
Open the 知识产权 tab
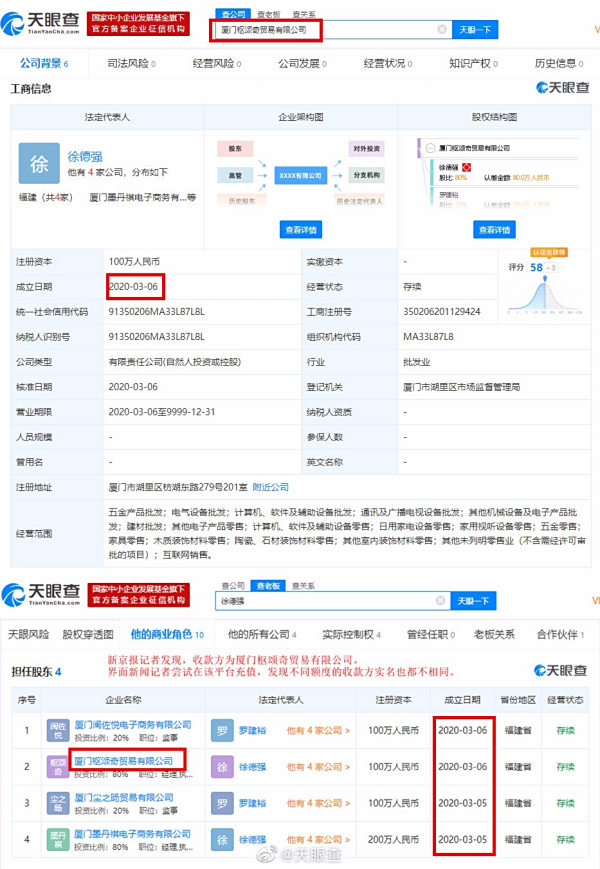click(473, 63)
